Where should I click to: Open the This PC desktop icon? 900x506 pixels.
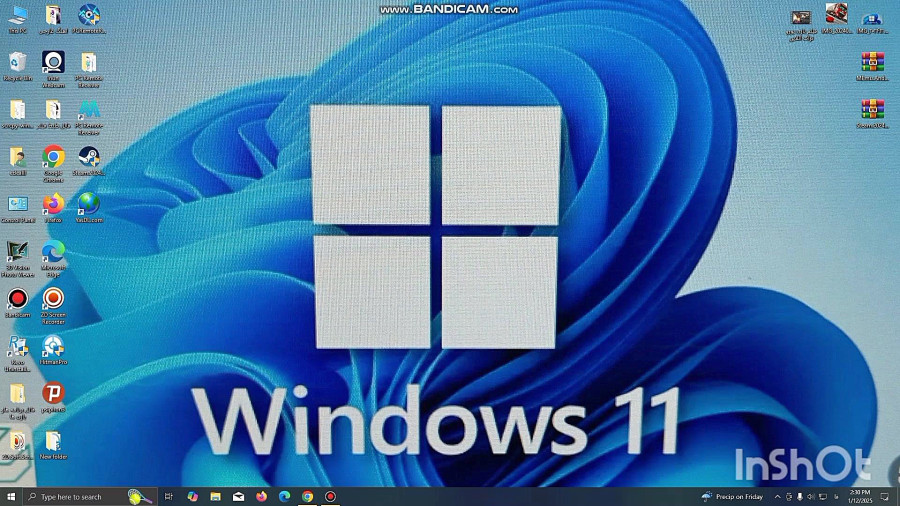18,19
